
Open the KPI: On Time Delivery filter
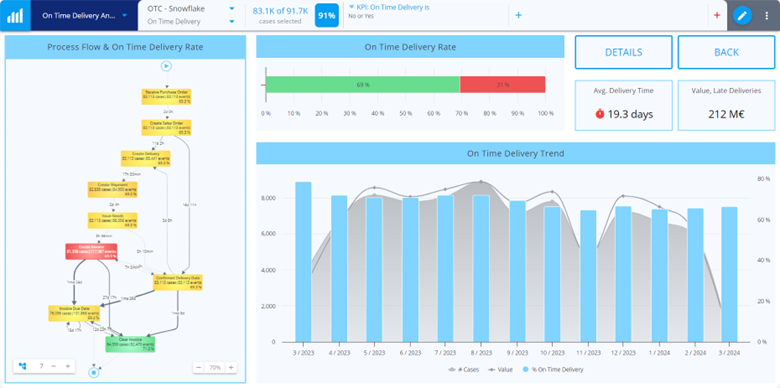[389, 7]
